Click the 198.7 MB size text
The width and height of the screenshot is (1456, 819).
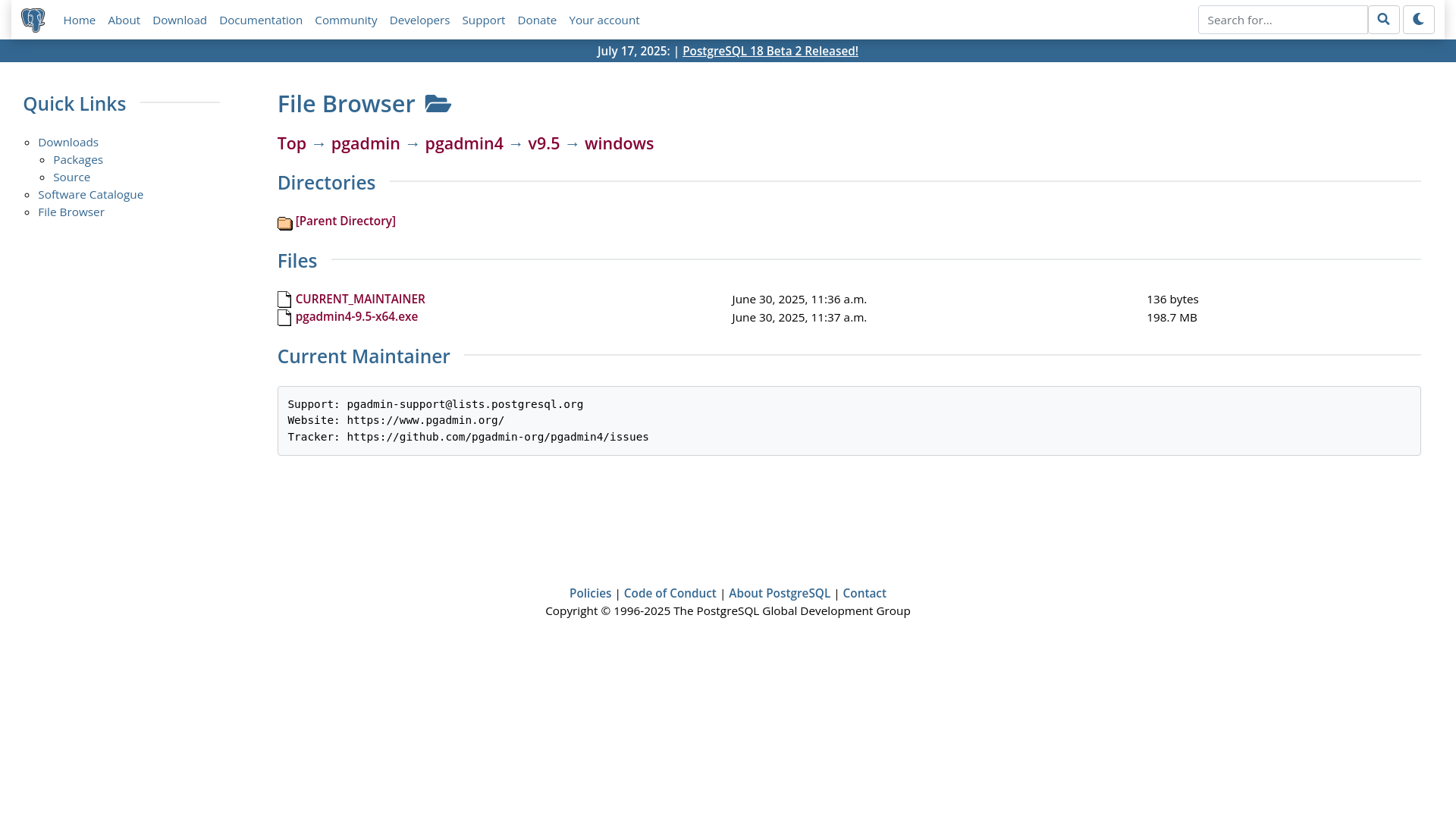(x=1172, y=318)
